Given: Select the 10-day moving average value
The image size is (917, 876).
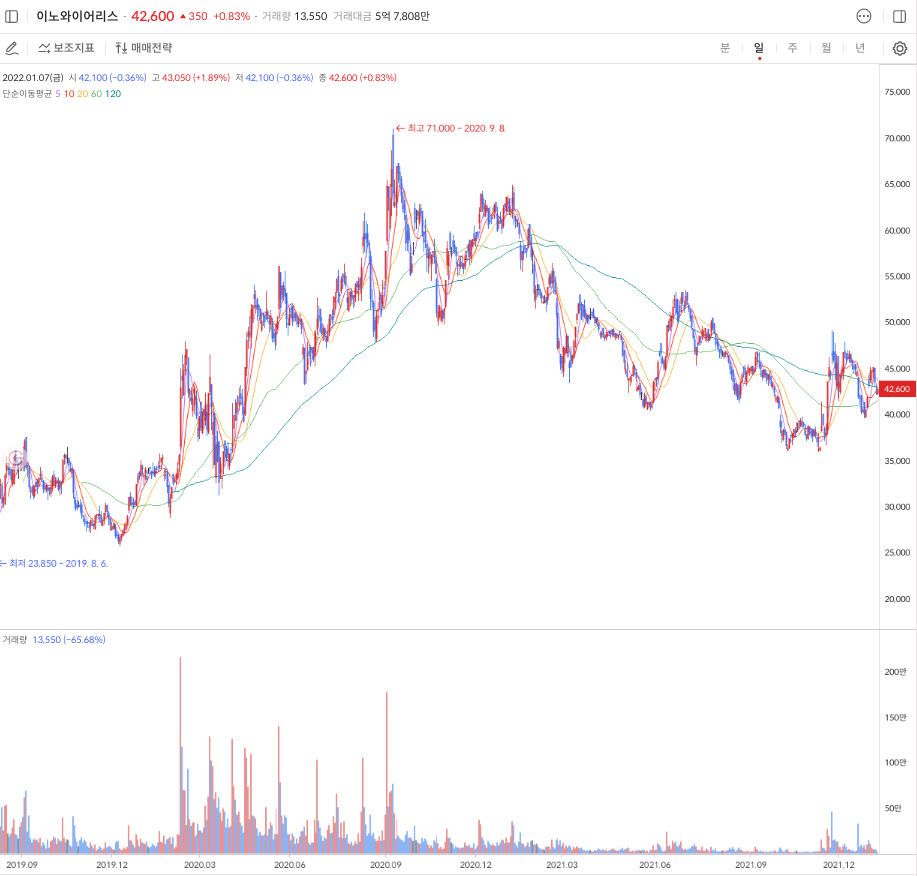Looking at the screenshot, I should click(x=69, y=94).
